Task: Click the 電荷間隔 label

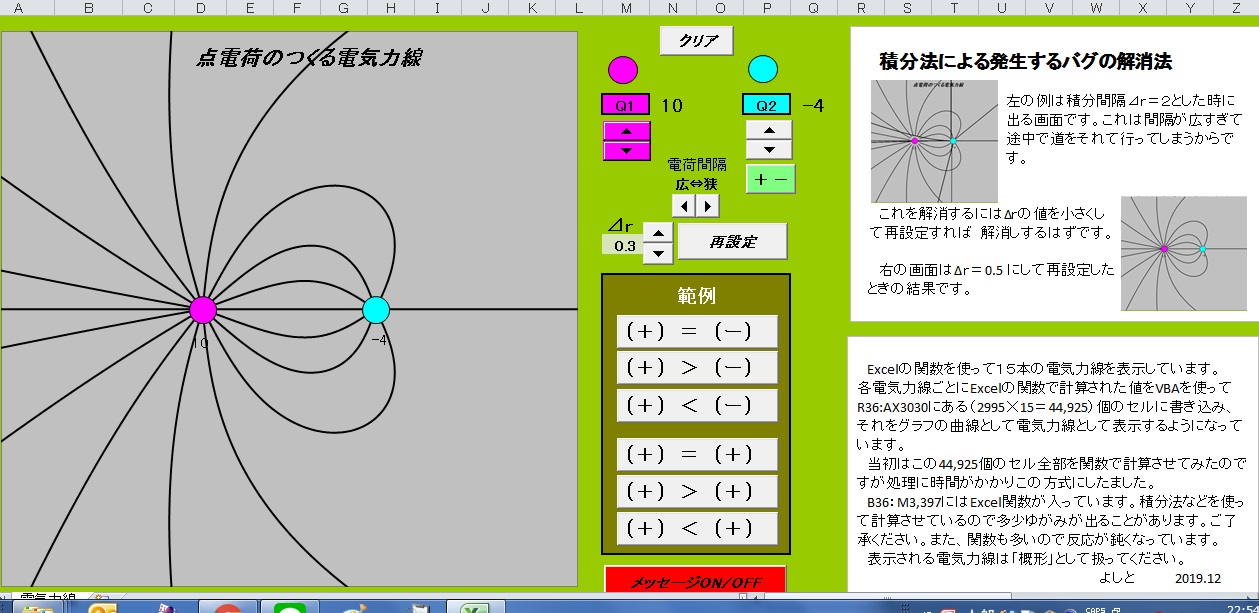Action: pyautogui.click(x=696, y=165)
